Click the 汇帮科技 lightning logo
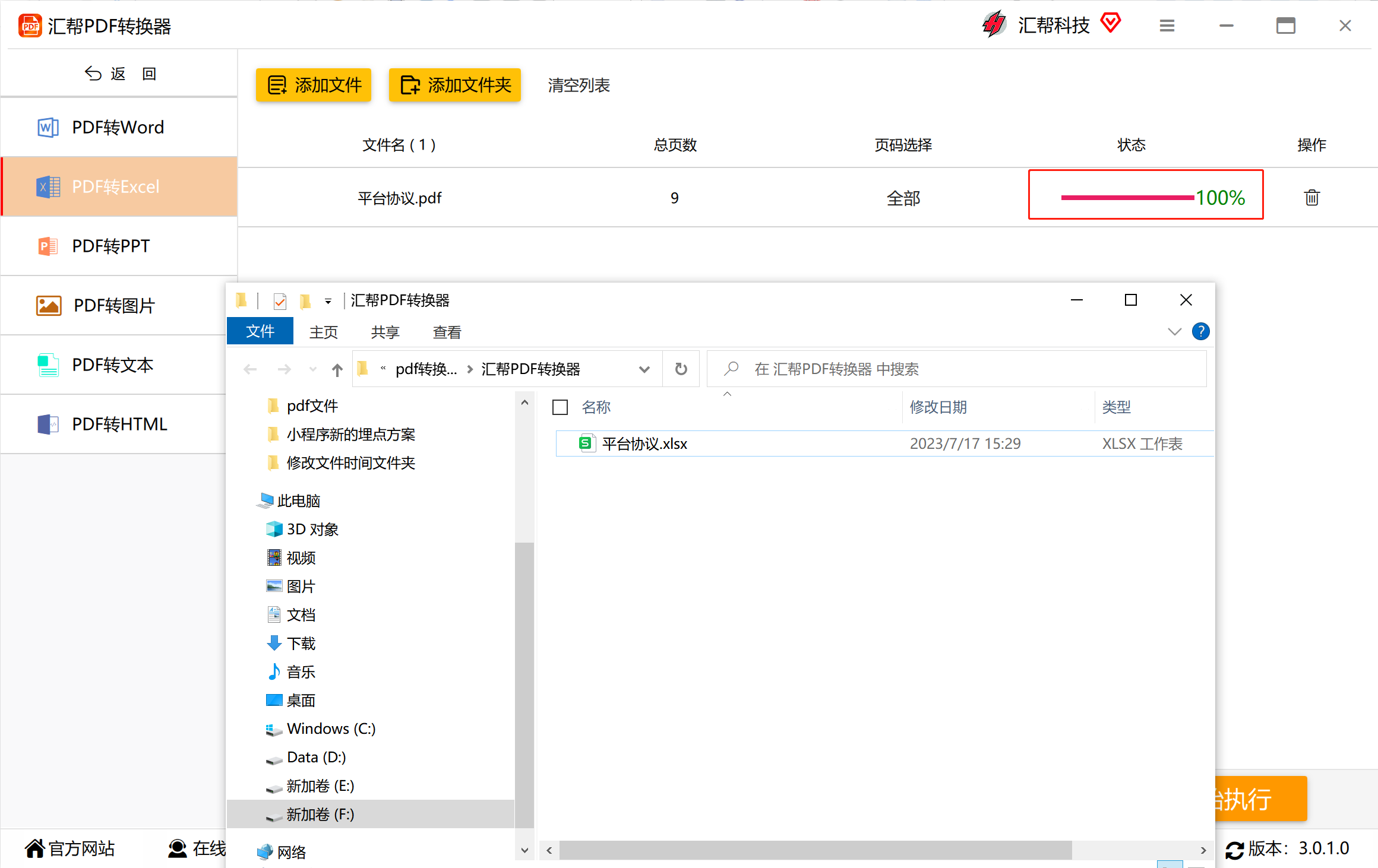Screen dimensions: 1378x868 [x=994, y=25]
